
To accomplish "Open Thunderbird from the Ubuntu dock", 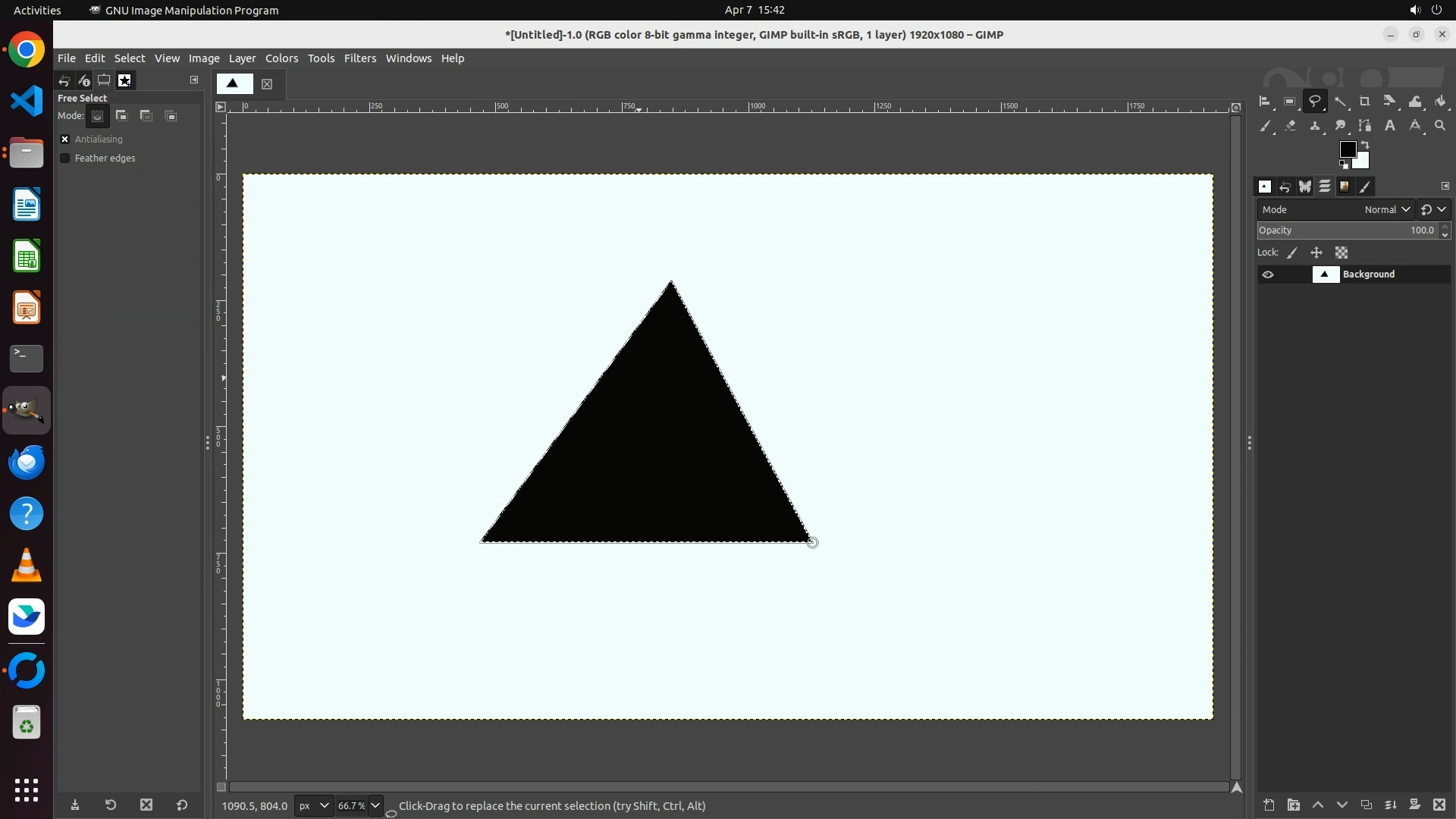I will [x=27, y=463].
